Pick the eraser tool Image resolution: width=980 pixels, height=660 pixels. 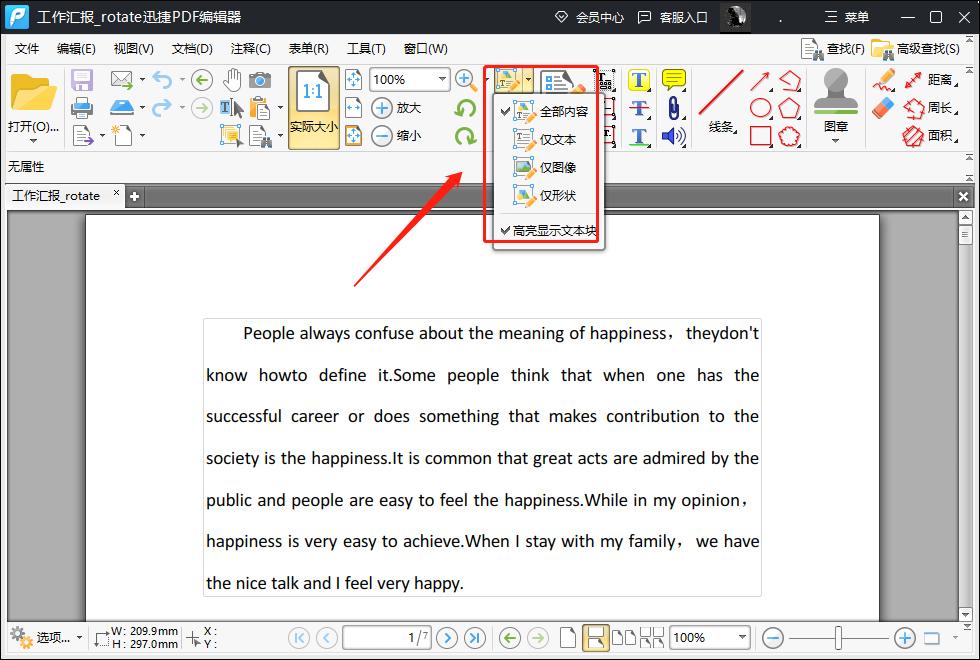(883, 107)
